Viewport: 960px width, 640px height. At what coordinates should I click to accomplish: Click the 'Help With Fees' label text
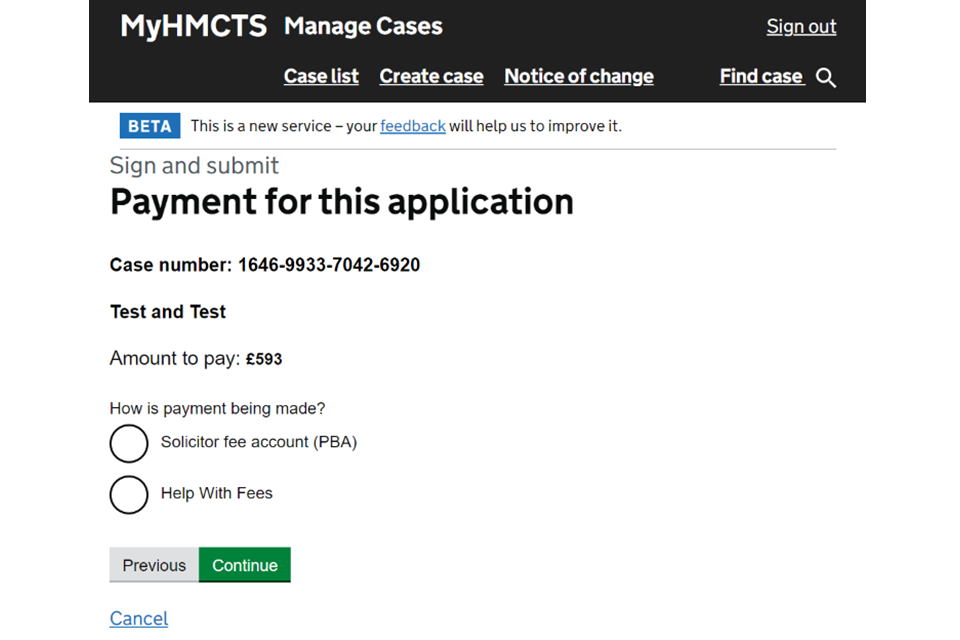(x=216, y=493)
